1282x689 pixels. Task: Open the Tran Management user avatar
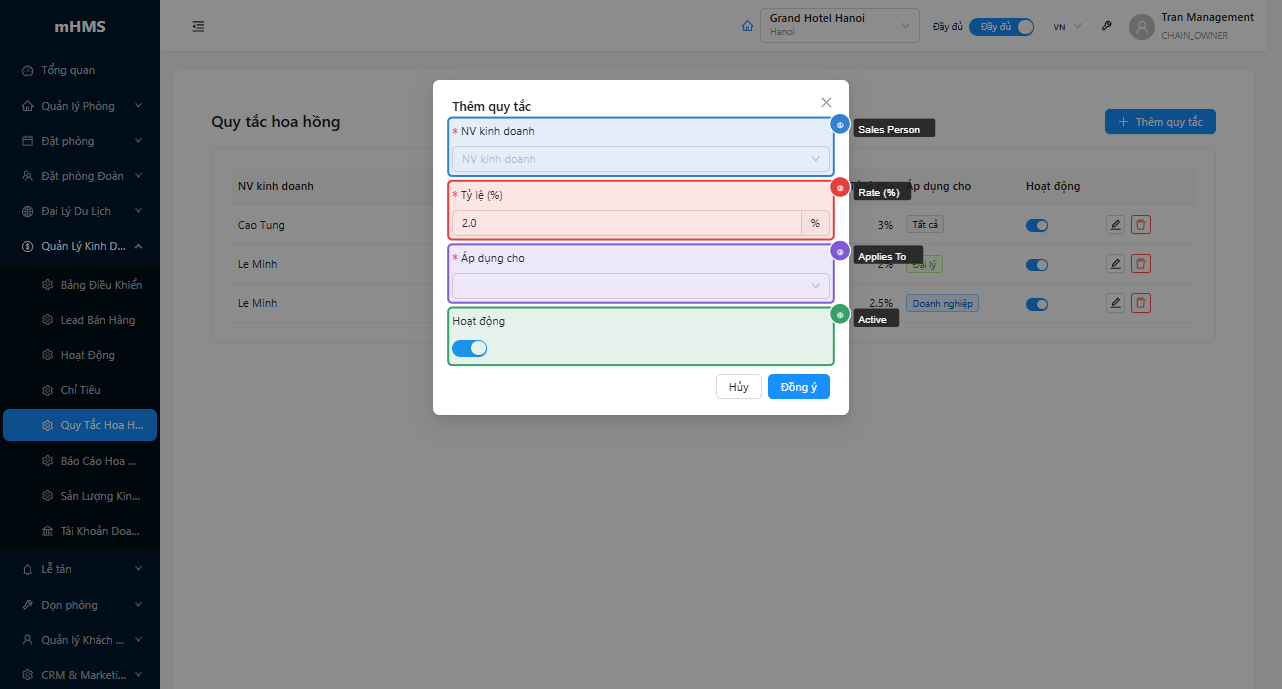[1141, 27]
